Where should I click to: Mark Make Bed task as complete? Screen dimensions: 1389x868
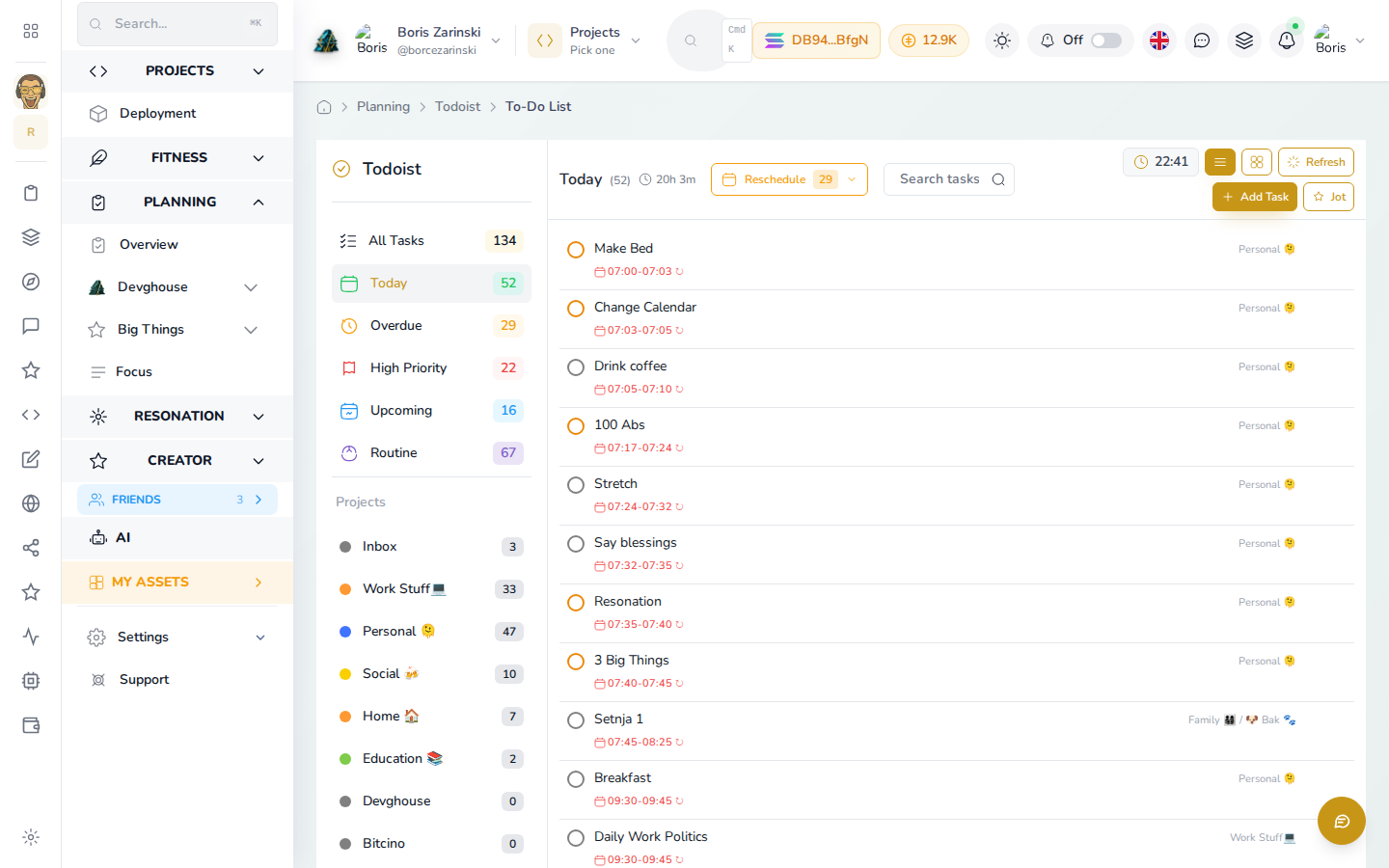coord(576,250)
